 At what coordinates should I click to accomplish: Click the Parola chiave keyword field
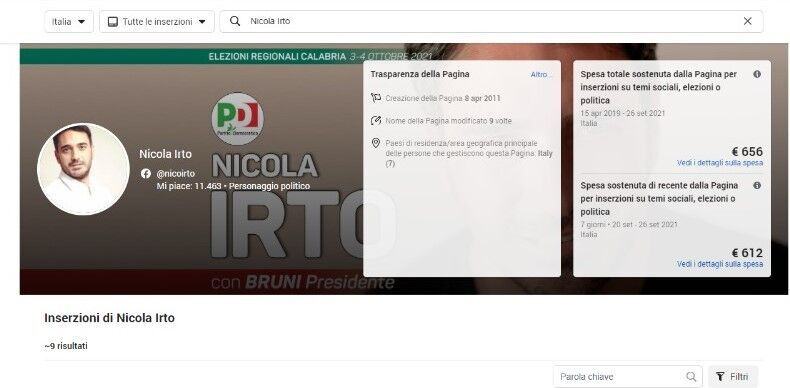pyautogui.click(x=628, y=376)
